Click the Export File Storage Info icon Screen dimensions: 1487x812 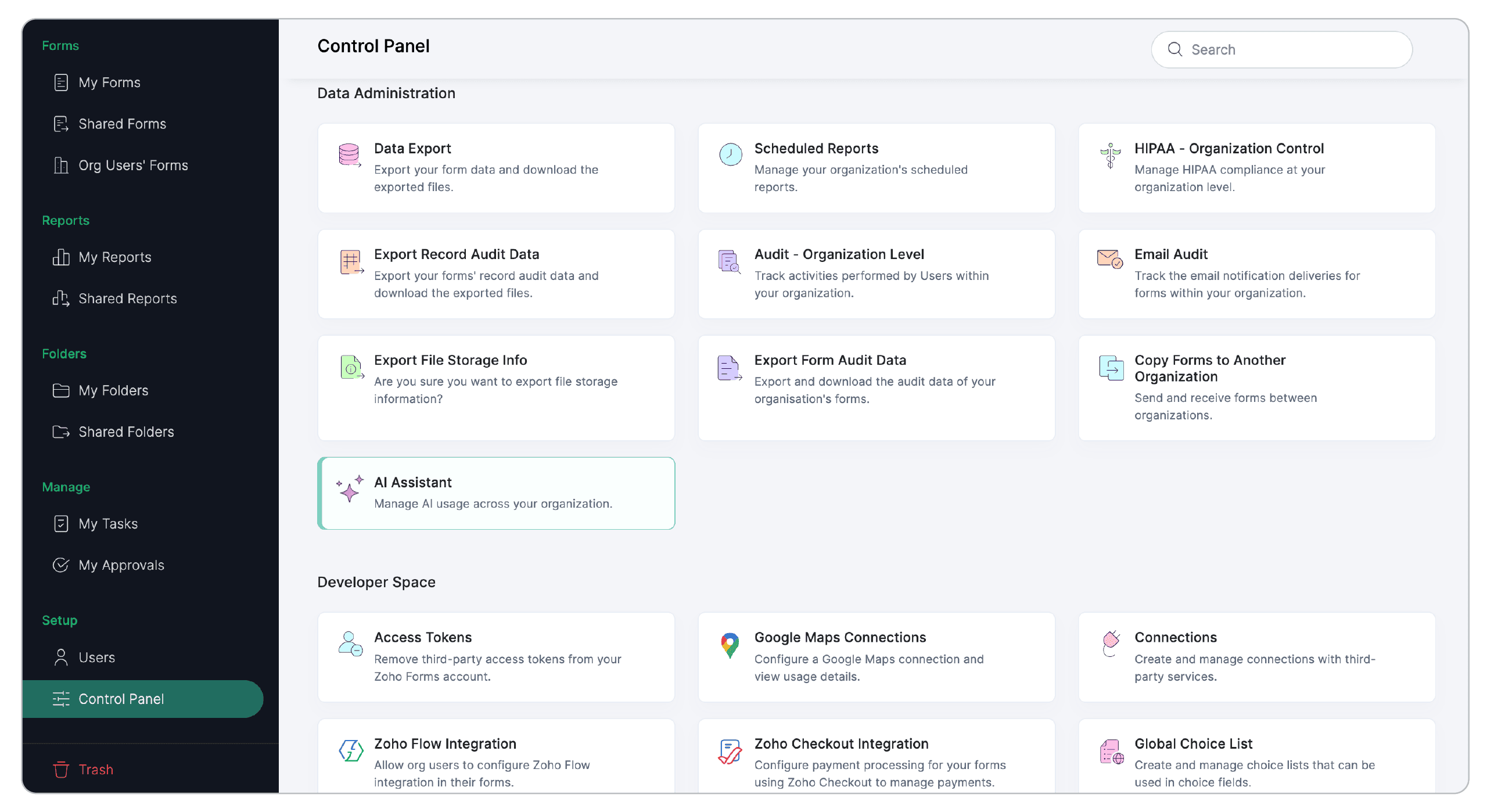click(351, 367)
